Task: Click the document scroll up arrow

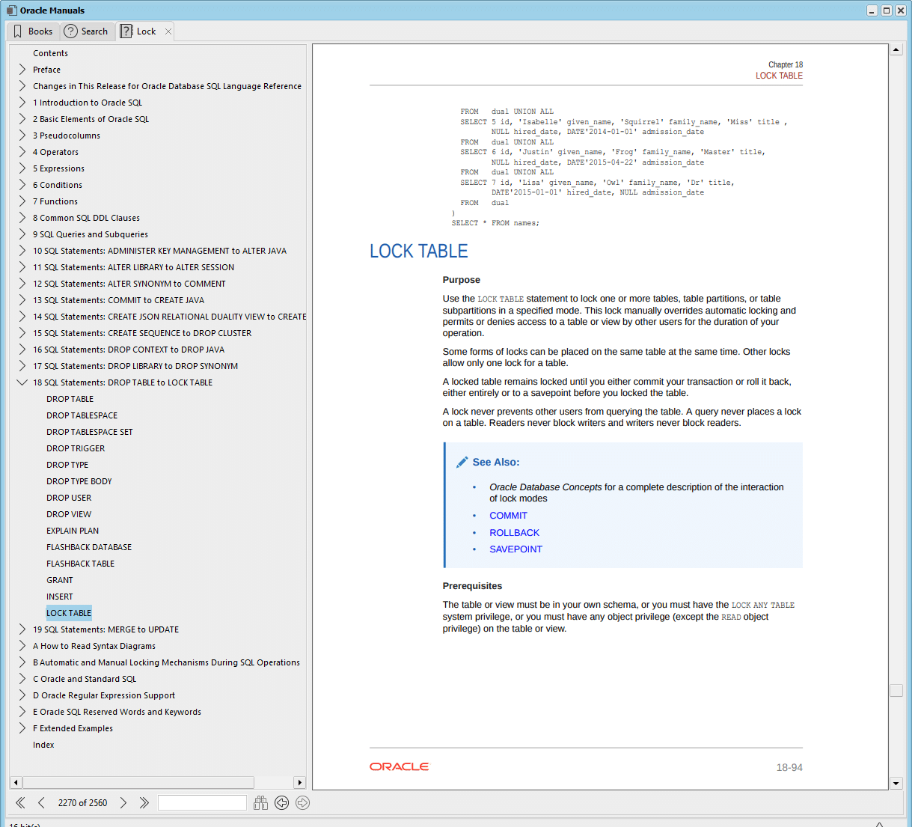Action: [x=896, y=50]
